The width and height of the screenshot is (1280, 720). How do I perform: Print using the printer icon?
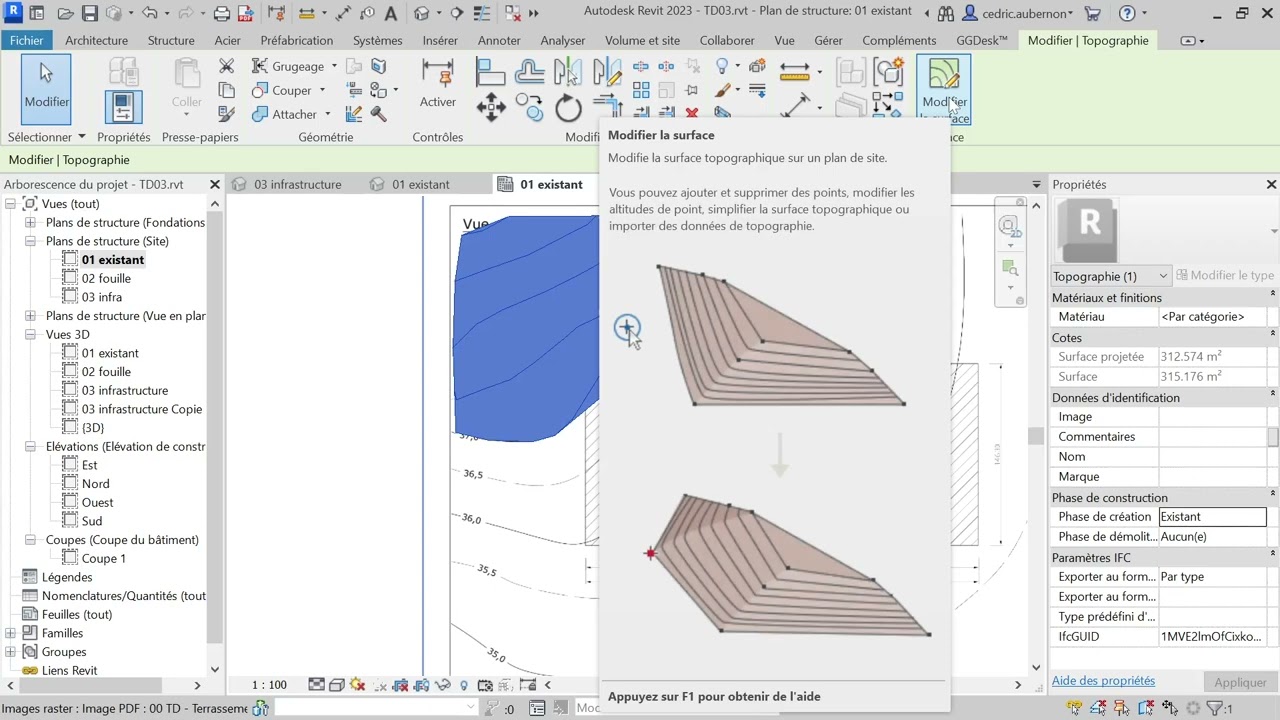pos(222,14)
